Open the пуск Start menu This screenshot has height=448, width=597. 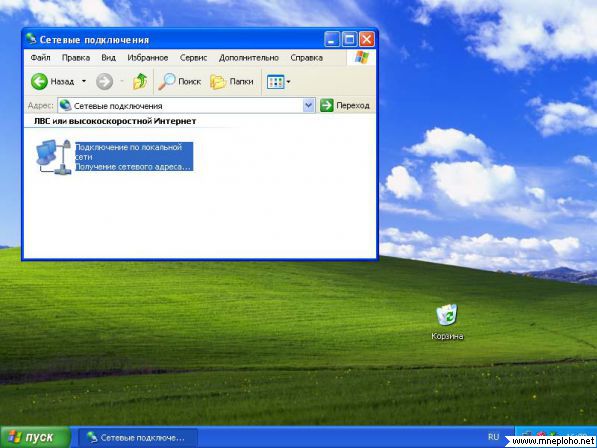click(x=35, y=437)
